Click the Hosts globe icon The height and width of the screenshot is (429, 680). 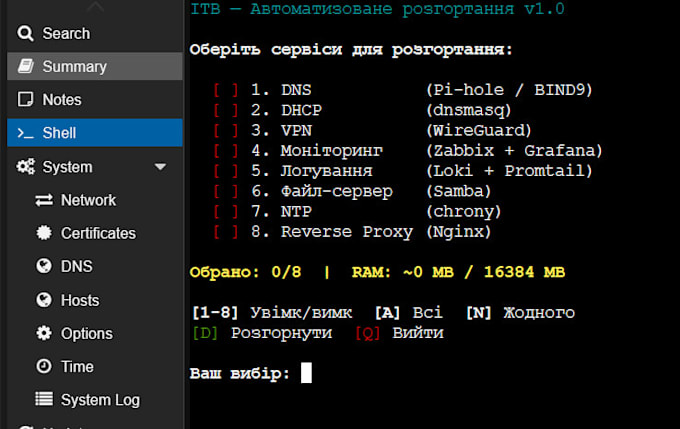tap(44, 300)
